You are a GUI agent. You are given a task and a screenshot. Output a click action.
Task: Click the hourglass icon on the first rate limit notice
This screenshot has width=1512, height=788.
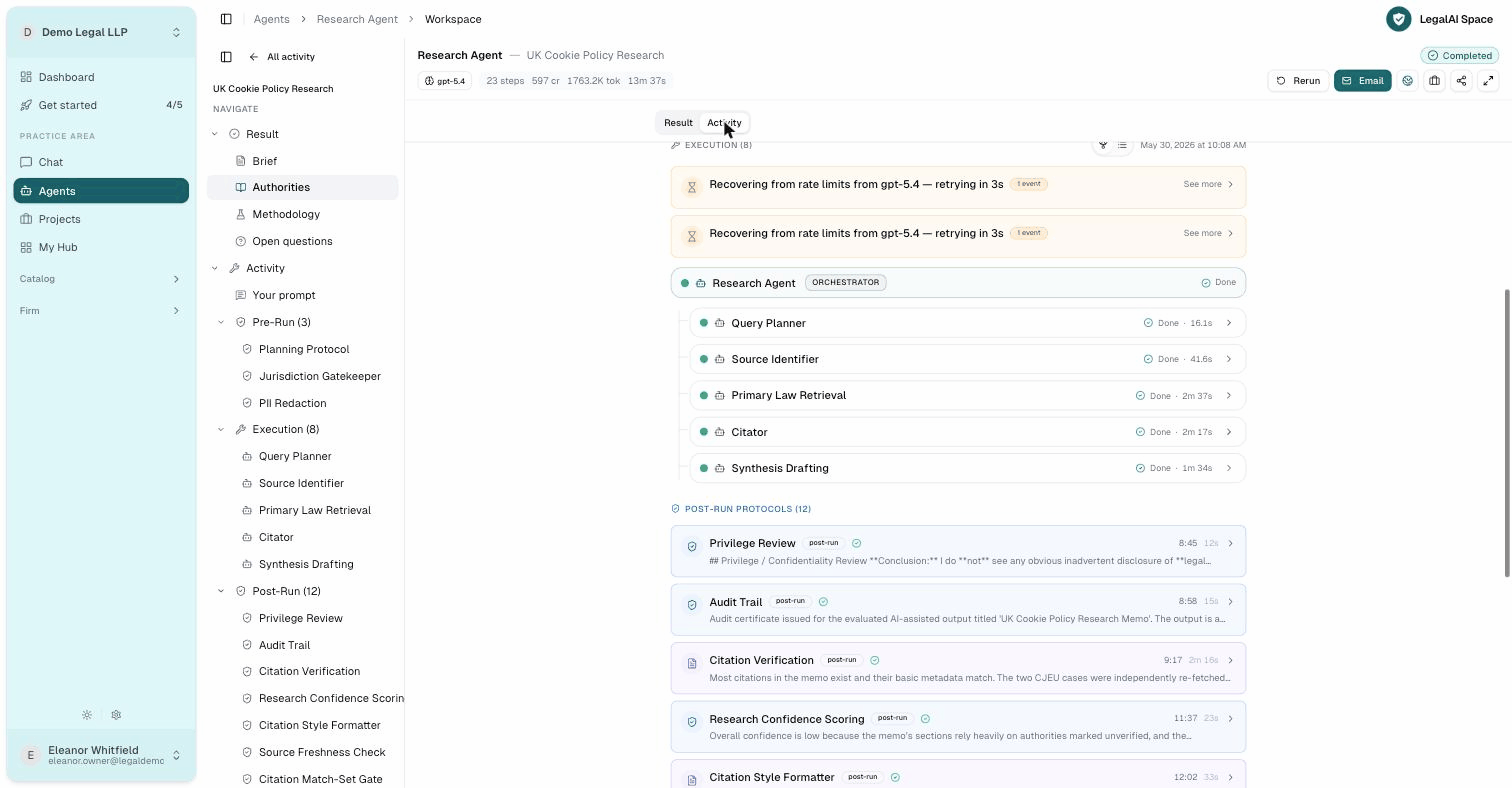tap(691, 187)
